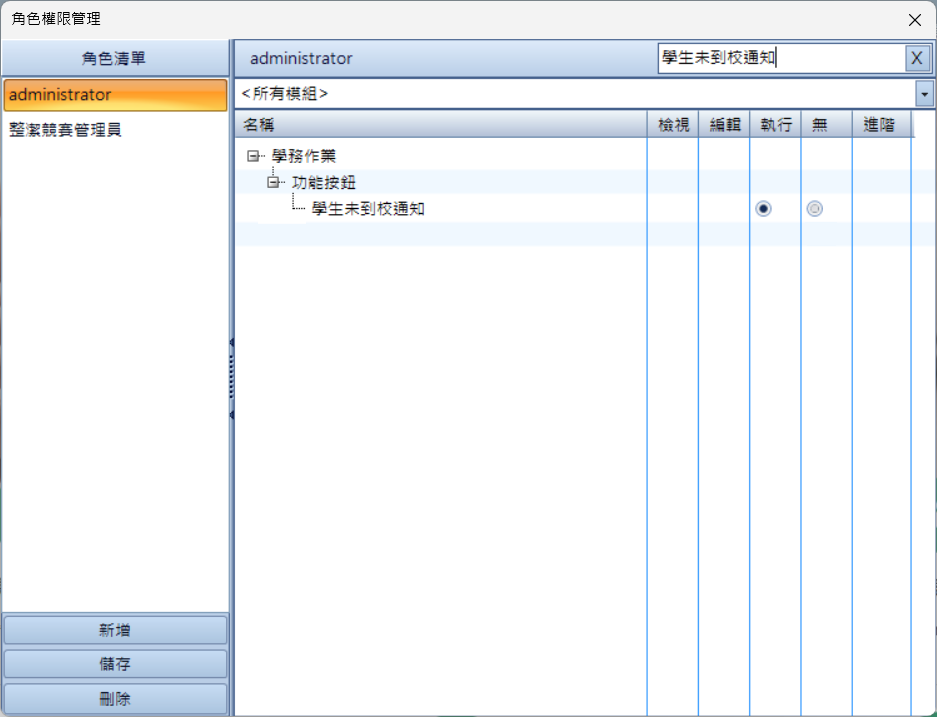Select 無 radio for 學生未到校通知
The image size is (937, 717).
814,209
